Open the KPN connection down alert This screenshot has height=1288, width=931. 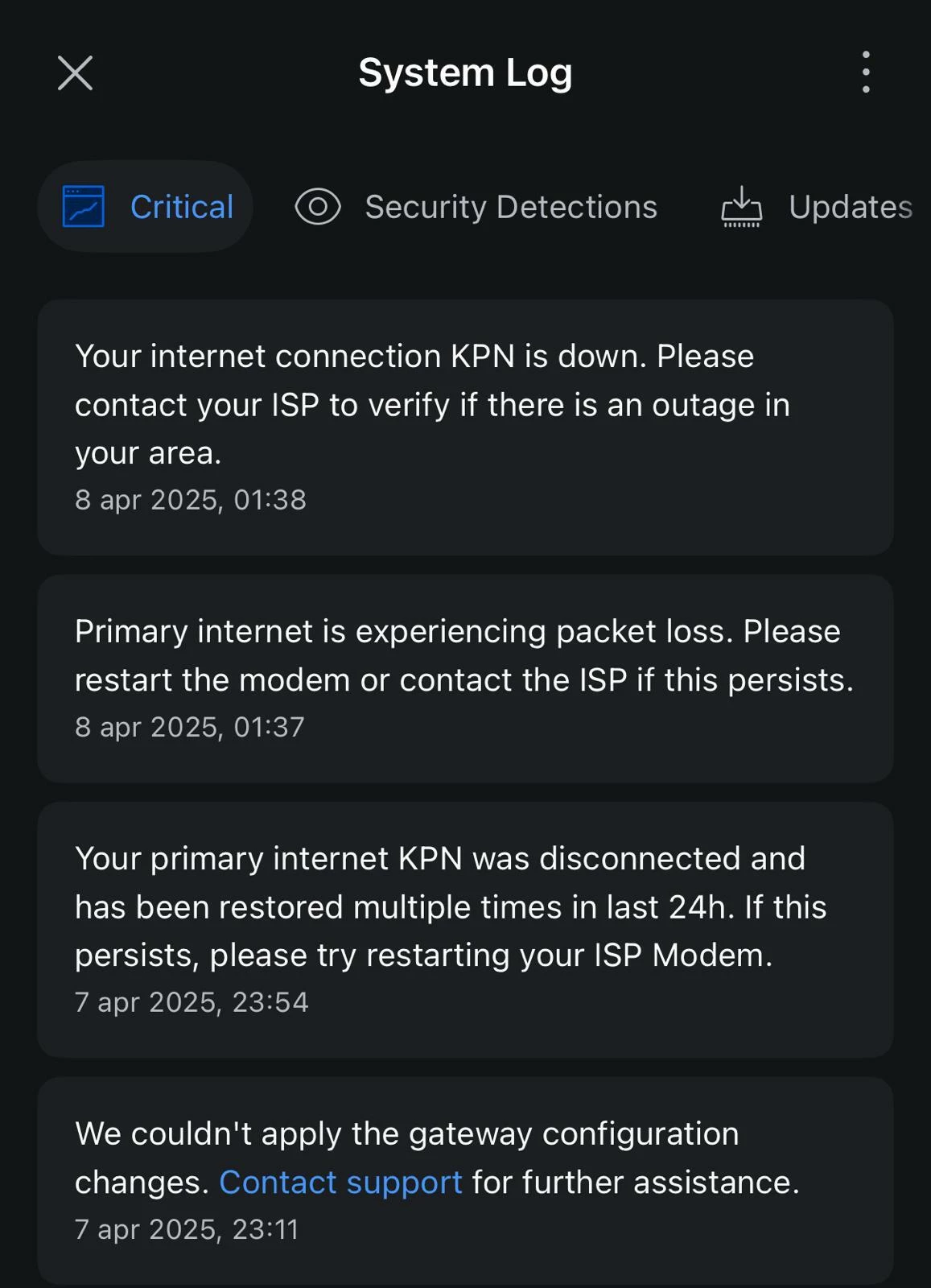(x=465, y=427)
